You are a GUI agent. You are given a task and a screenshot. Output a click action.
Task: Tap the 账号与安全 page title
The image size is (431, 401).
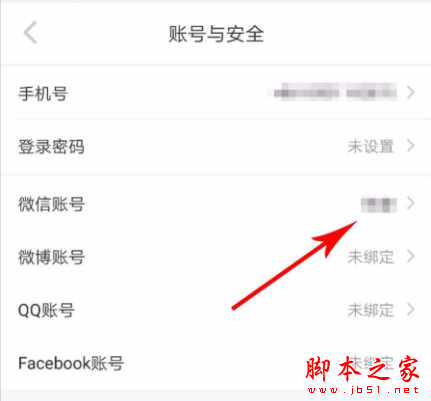coord(216,34)
